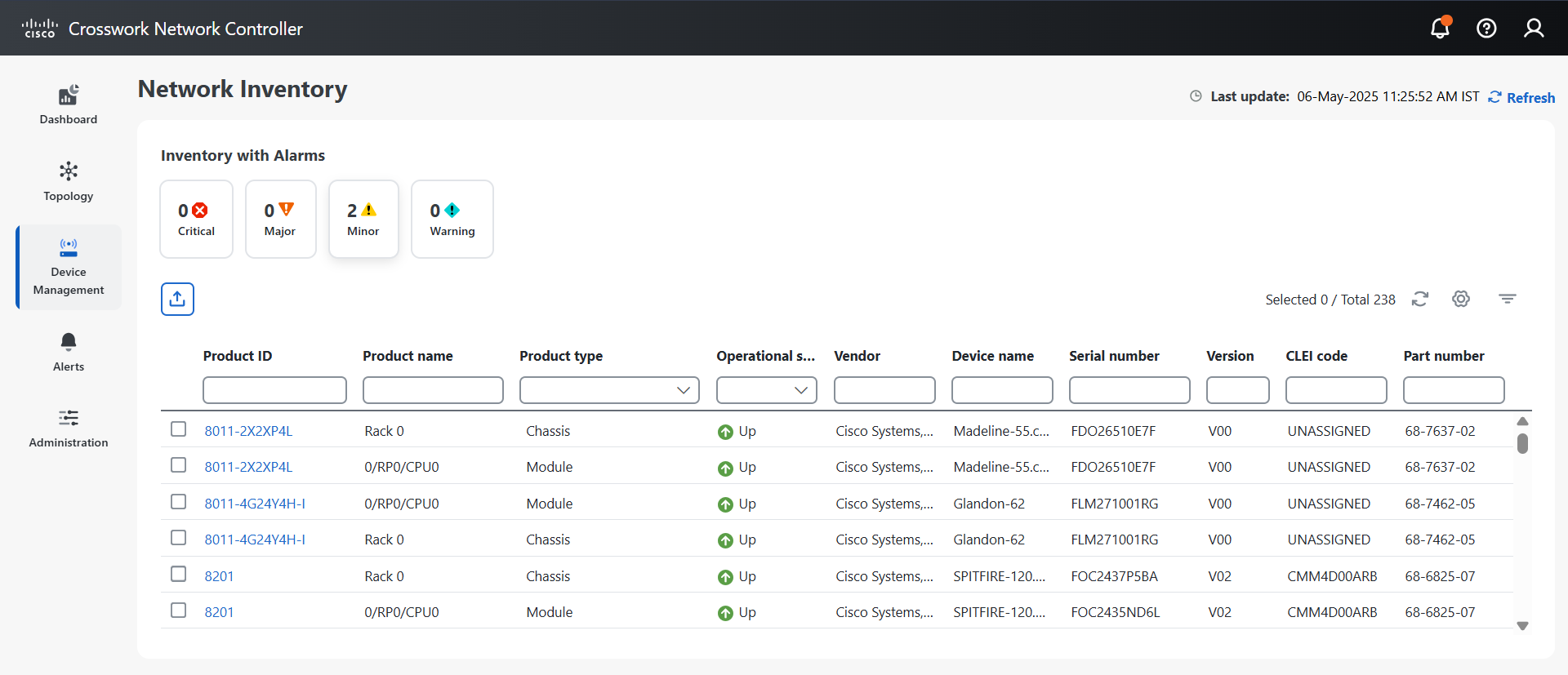Screen dimensions: 1568x675
Task: Check the 8011-2X2XP4L Module row checkbox
Action: point(178,464)
